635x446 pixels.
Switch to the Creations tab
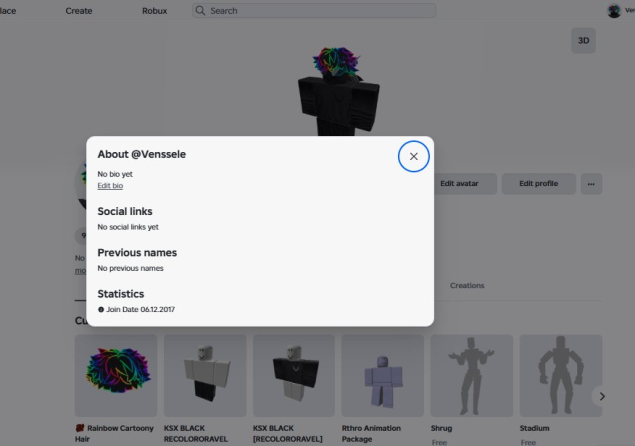point(467,286)
